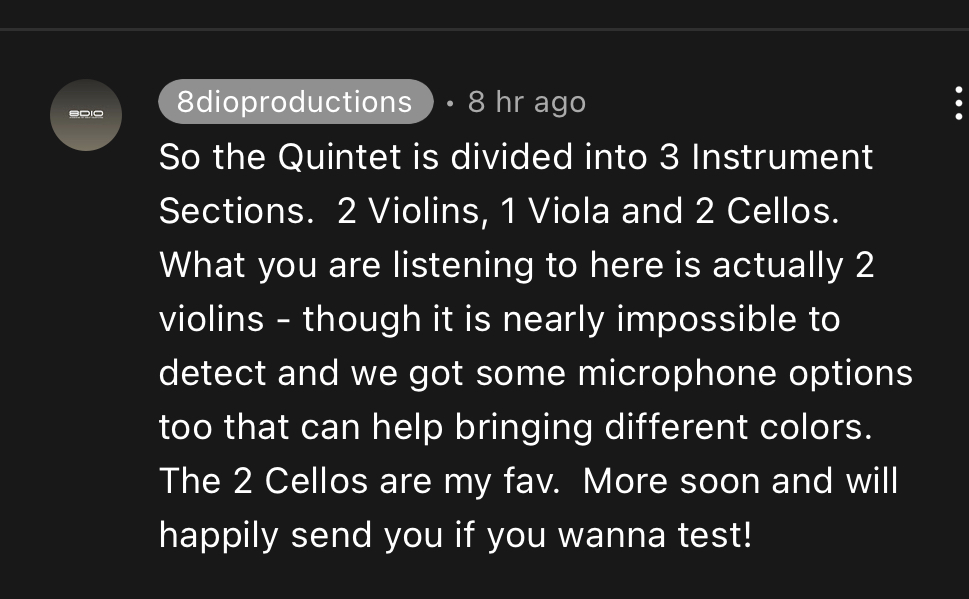Click the text "1 Viola"

[554, 211]
